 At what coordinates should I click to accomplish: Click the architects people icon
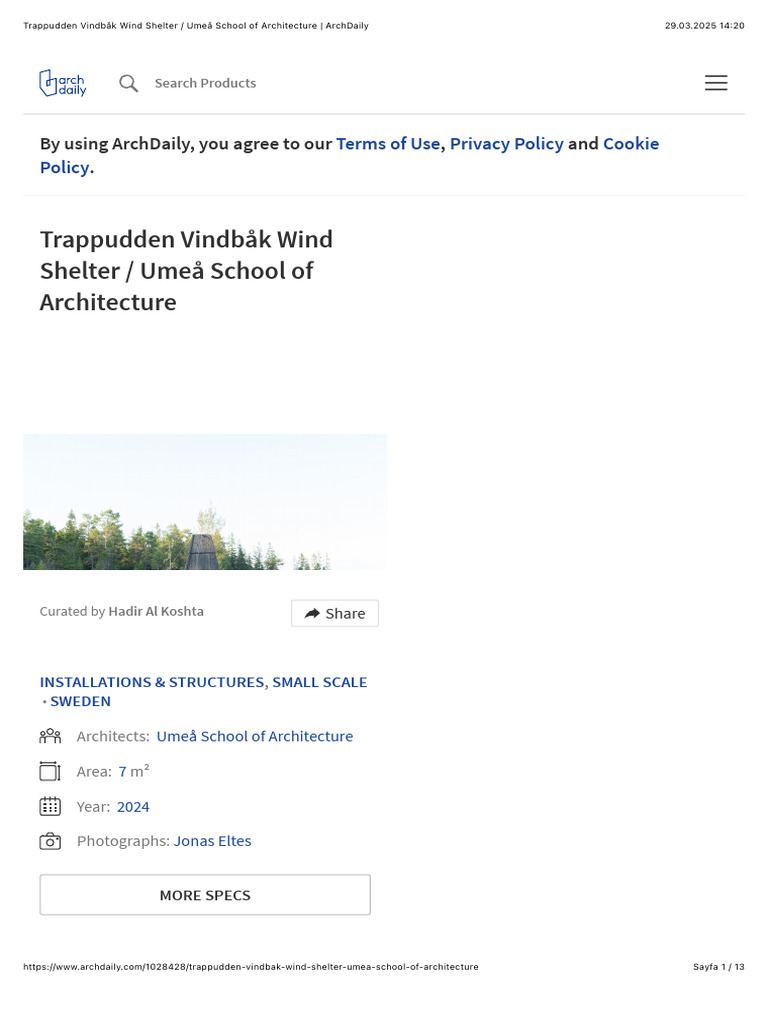[x=50, y=737]
